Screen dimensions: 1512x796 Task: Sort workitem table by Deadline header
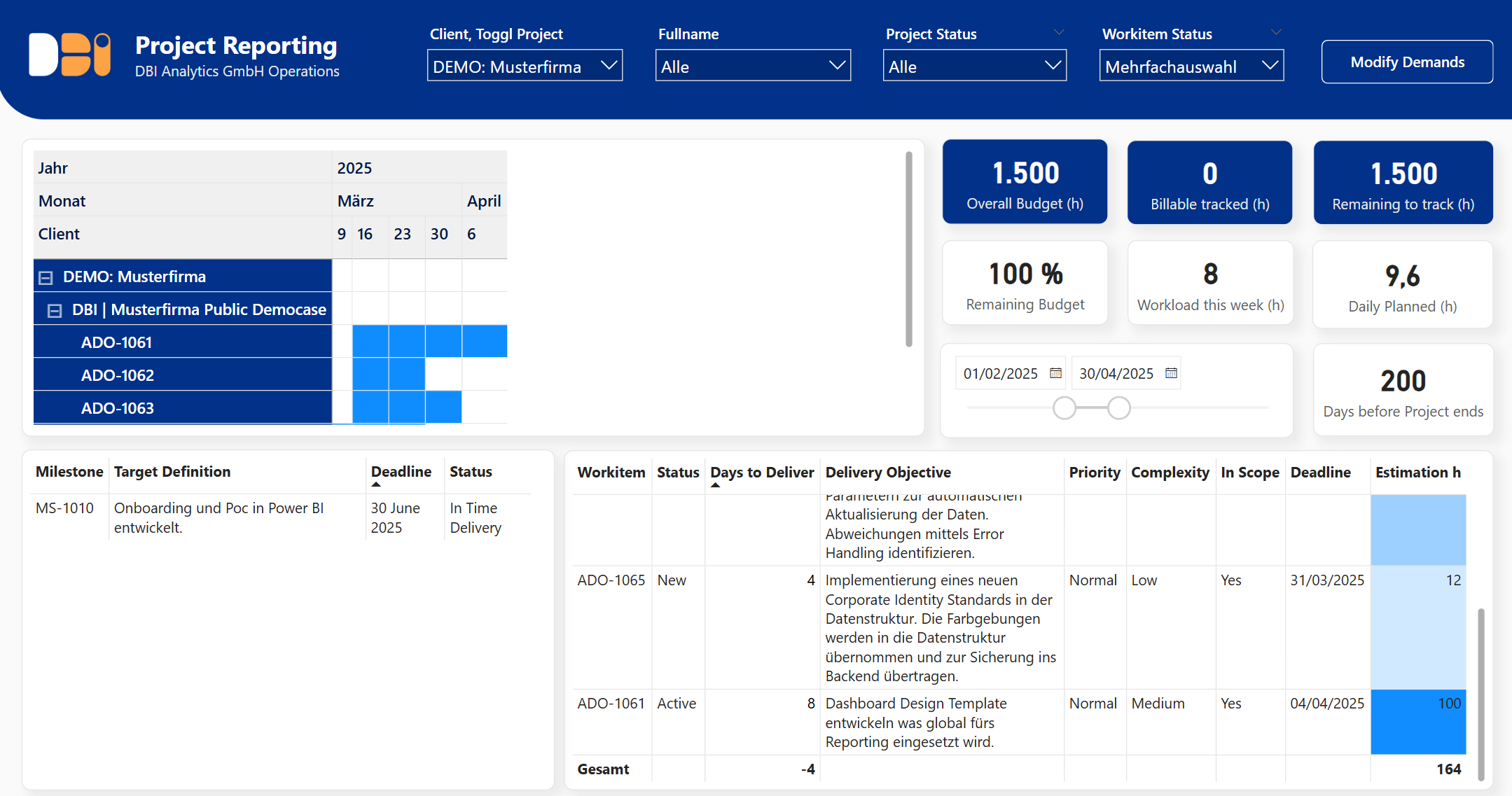tap(1320, 473)
